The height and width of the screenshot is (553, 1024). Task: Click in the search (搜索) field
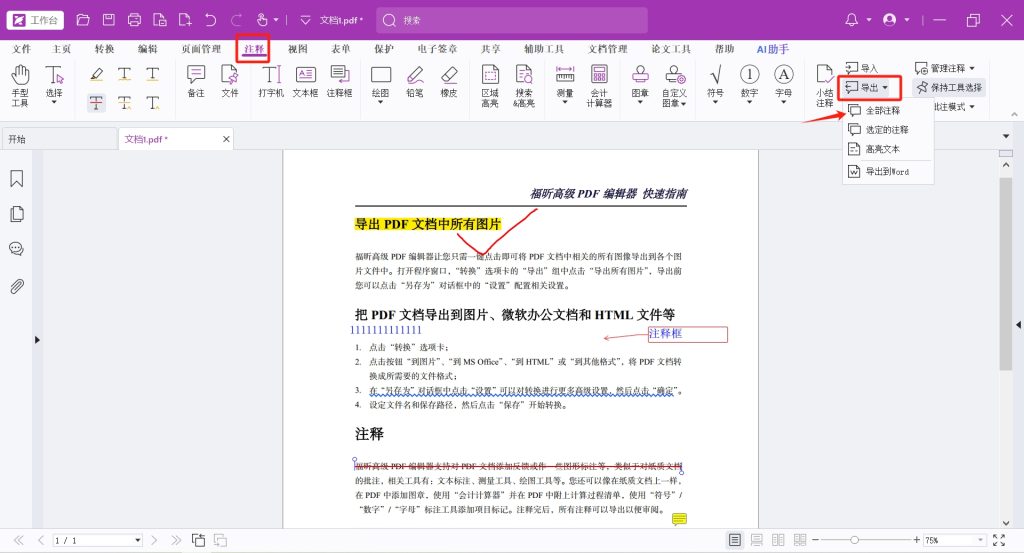(x=512, y=20)
